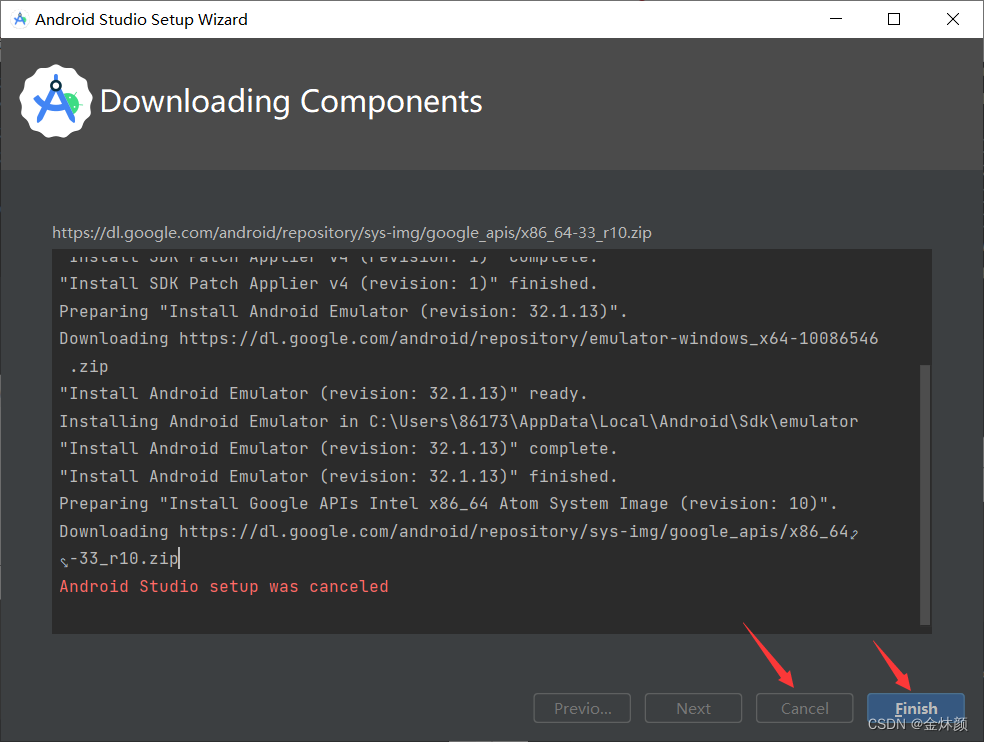Click the Cancel button

click(805, 708)
